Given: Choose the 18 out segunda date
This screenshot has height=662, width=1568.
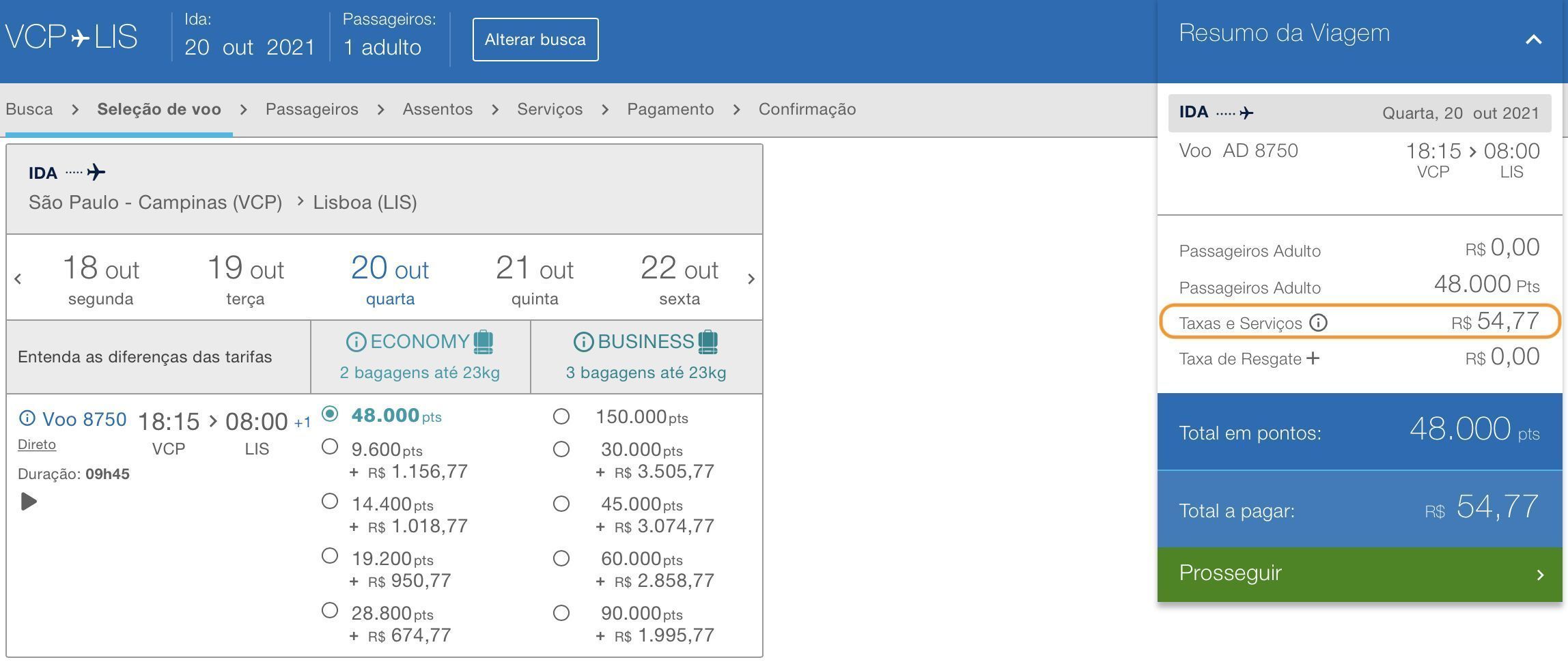Looking at the screenshot, I should [x=101, y=279].
